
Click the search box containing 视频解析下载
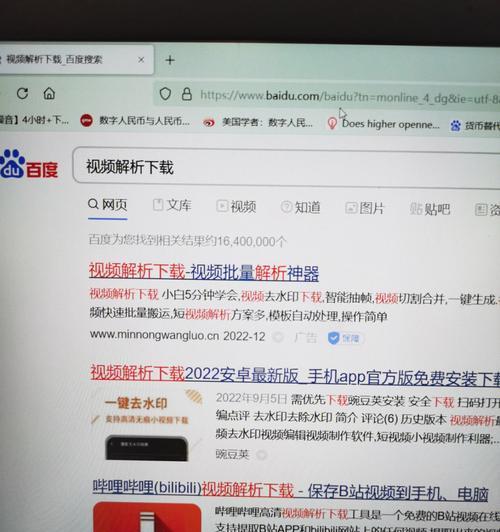(286, 168)
